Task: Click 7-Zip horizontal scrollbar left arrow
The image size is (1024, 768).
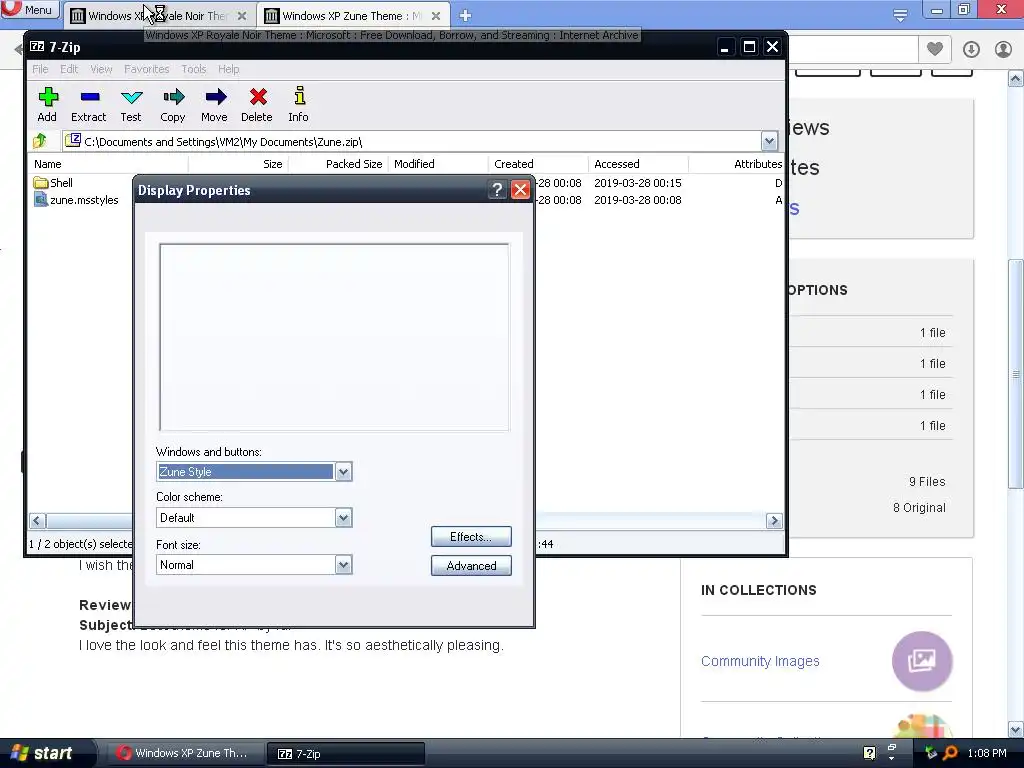Action: pyautogui.click(x=37, y=520)
